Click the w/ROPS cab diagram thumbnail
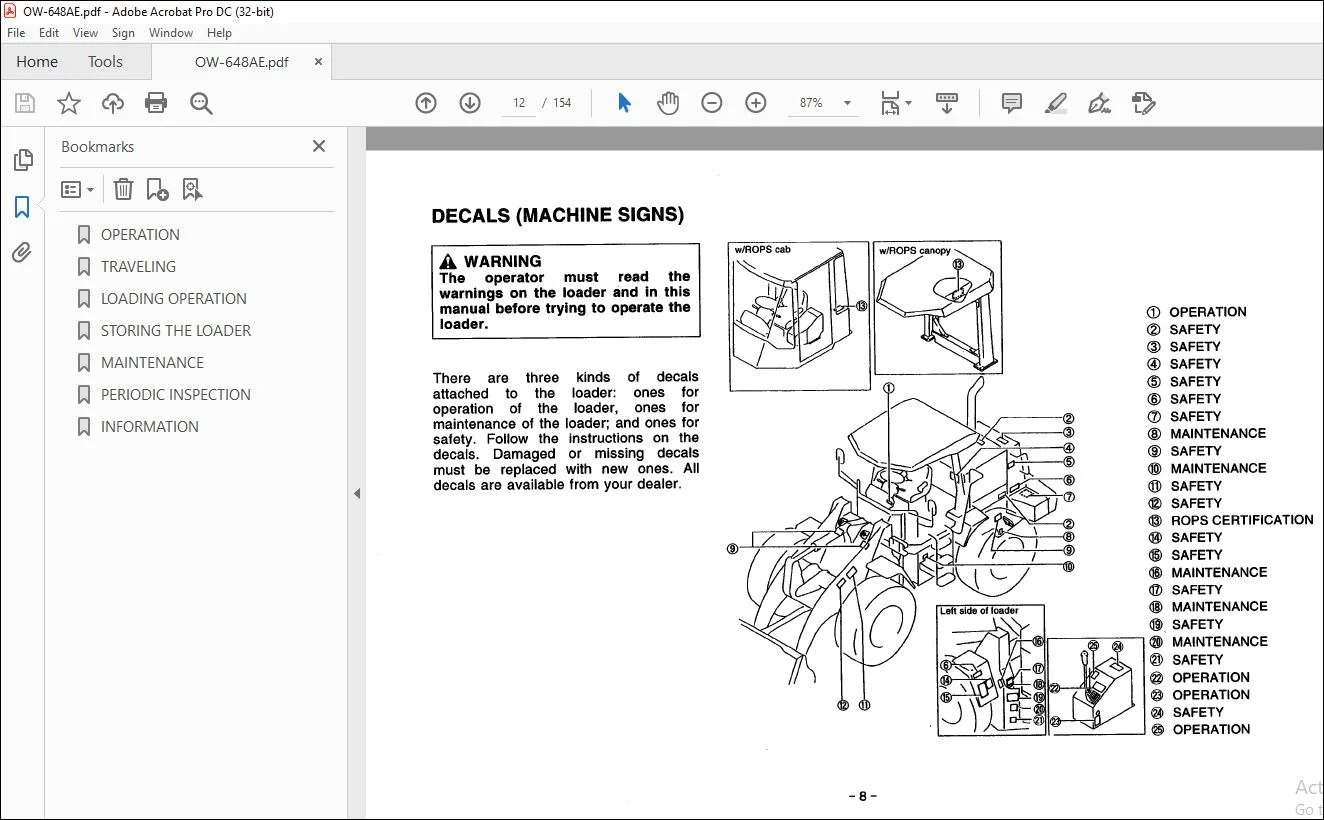The image size is (1324, 820). (799, 316)
